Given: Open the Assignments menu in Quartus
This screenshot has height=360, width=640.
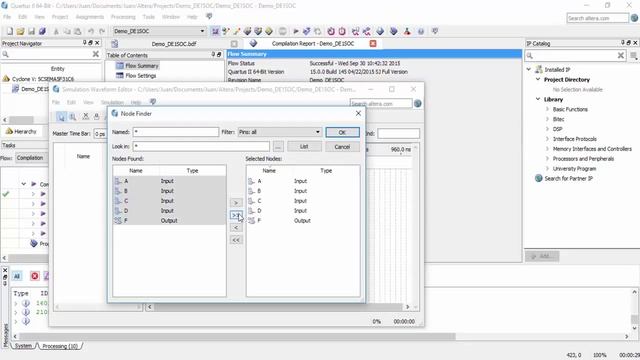Looking at the screenshot, I should [90, 17].
